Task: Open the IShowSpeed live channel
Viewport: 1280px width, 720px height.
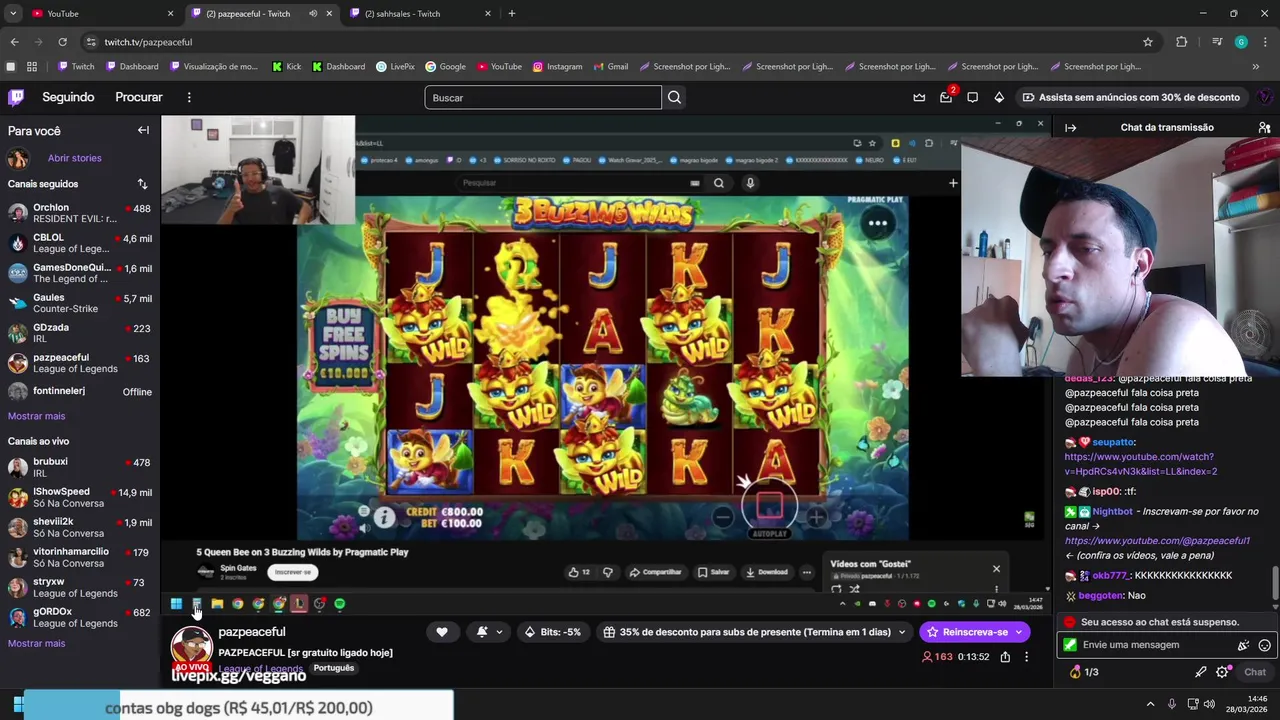Action: 80,497
